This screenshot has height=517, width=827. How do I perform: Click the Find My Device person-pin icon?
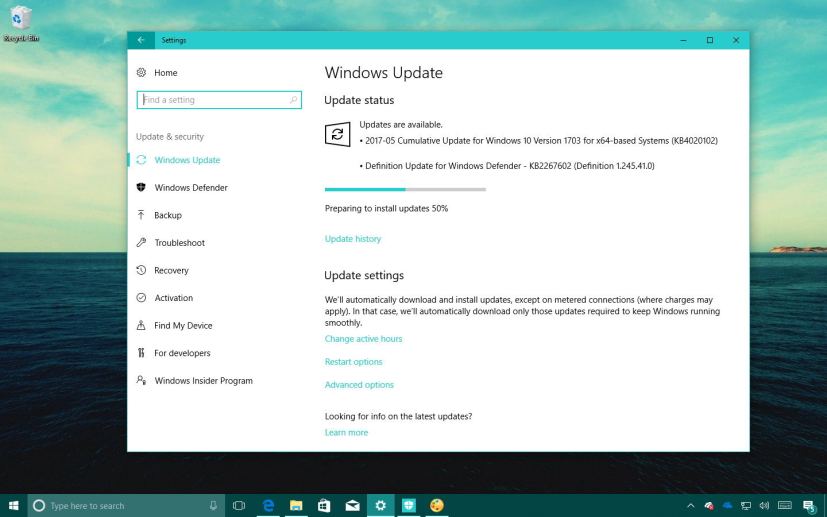click(141, 325)
